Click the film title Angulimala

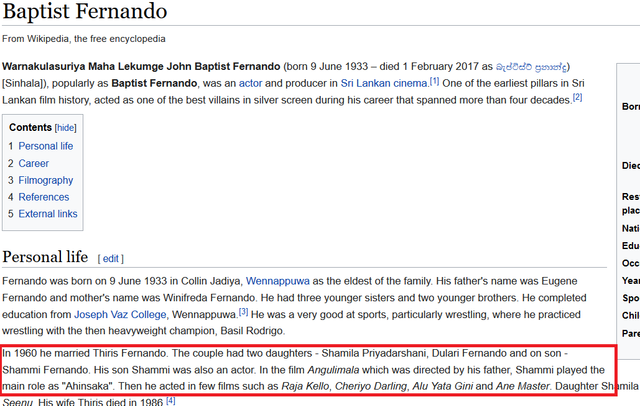(x=333, y=370)
